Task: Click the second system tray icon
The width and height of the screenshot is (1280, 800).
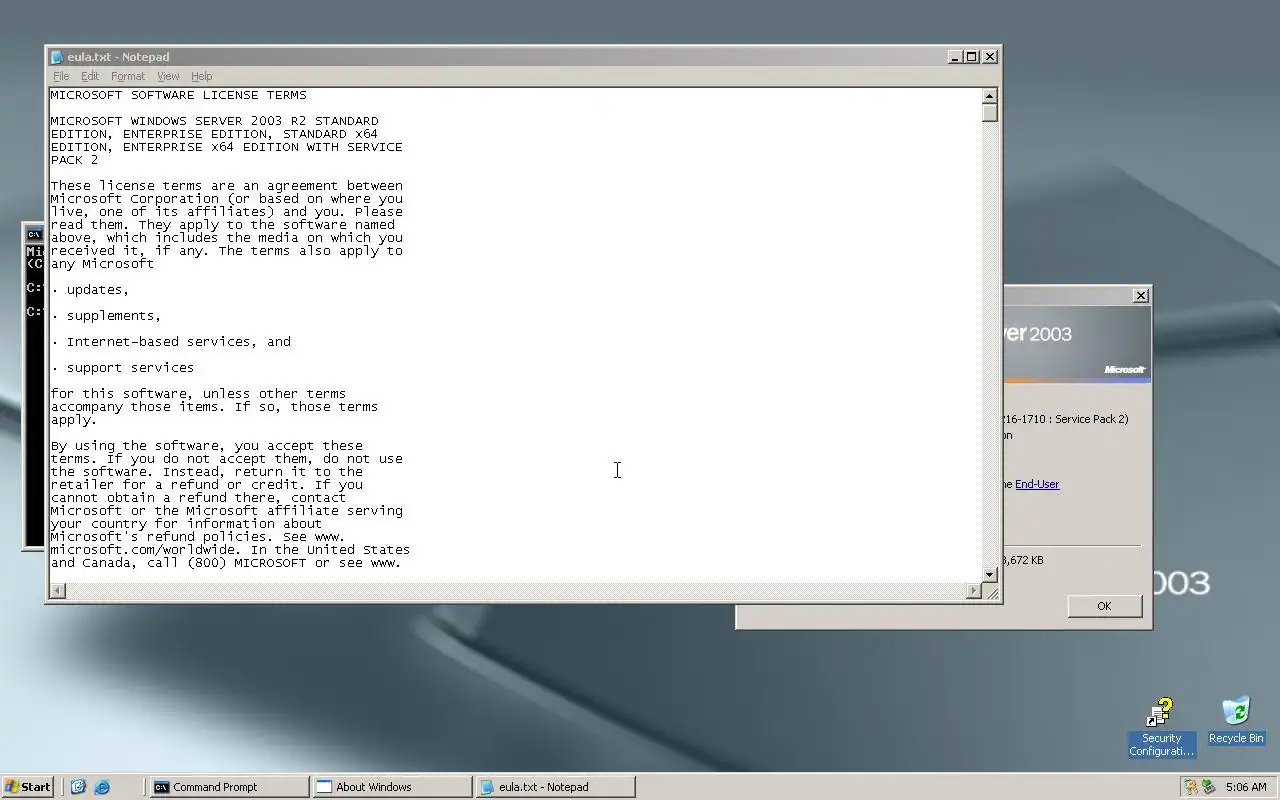Action: pos(1209,787)
